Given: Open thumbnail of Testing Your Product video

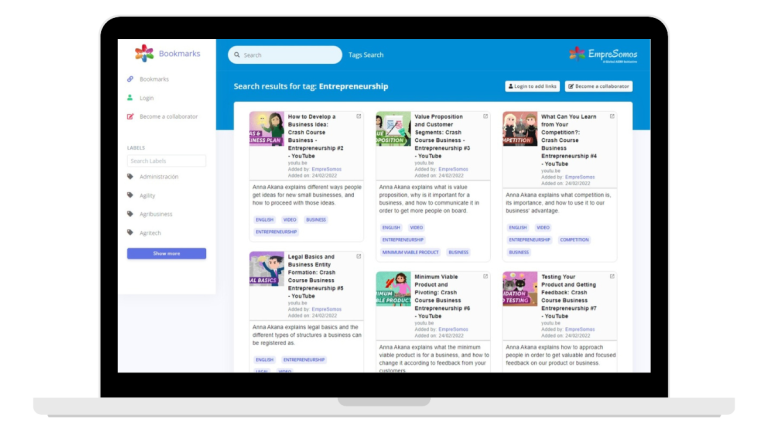Looking at the screenshot, I should 520,289.
